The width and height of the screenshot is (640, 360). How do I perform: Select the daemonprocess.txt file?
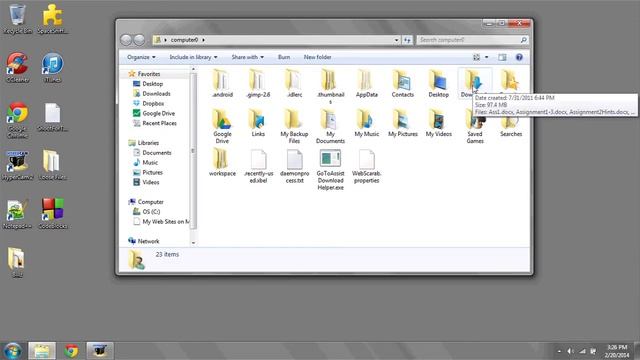pos(294,166)
